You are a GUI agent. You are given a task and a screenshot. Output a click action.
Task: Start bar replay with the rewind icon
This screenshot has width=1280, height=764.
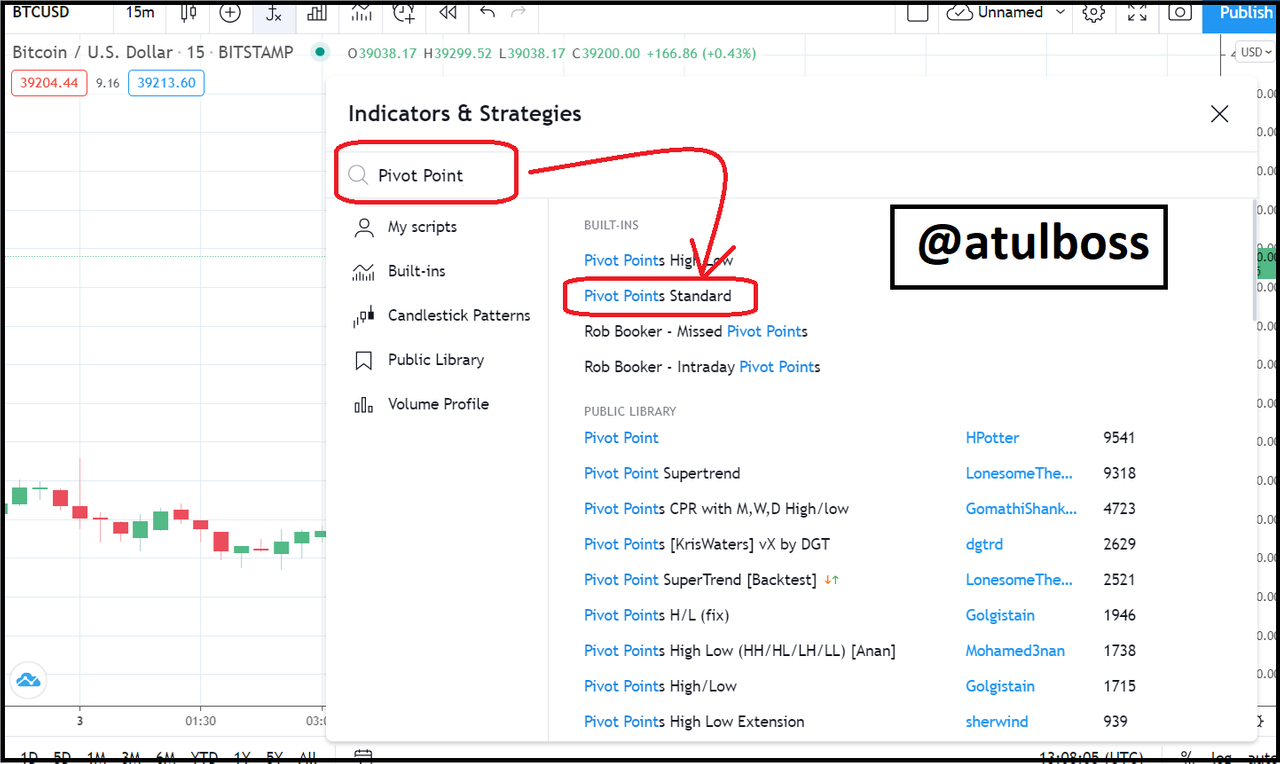[x=448, y=12]
